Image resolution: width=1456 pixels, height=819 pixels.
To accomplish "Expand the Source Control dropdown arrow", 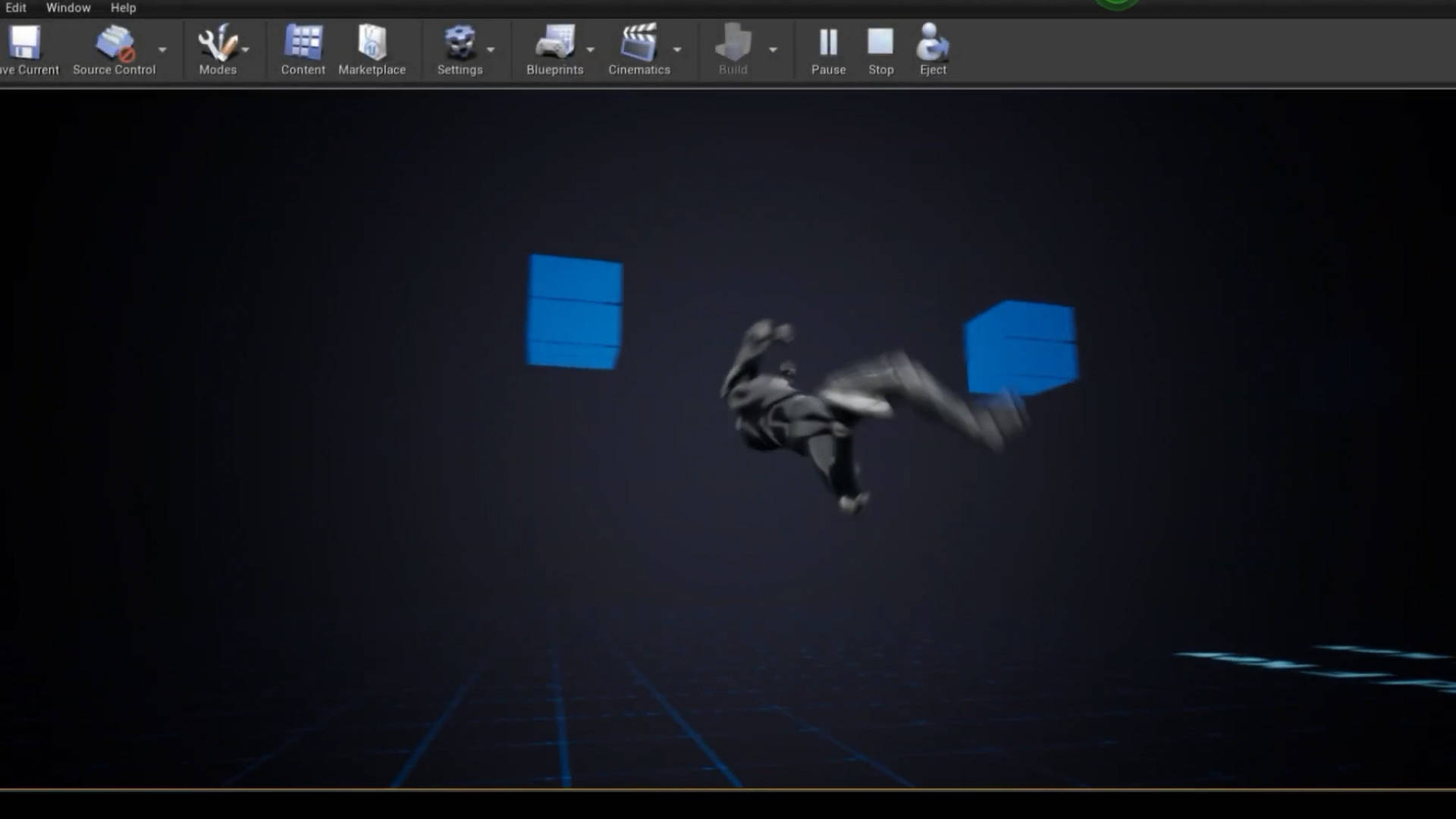I will [162, 49].
